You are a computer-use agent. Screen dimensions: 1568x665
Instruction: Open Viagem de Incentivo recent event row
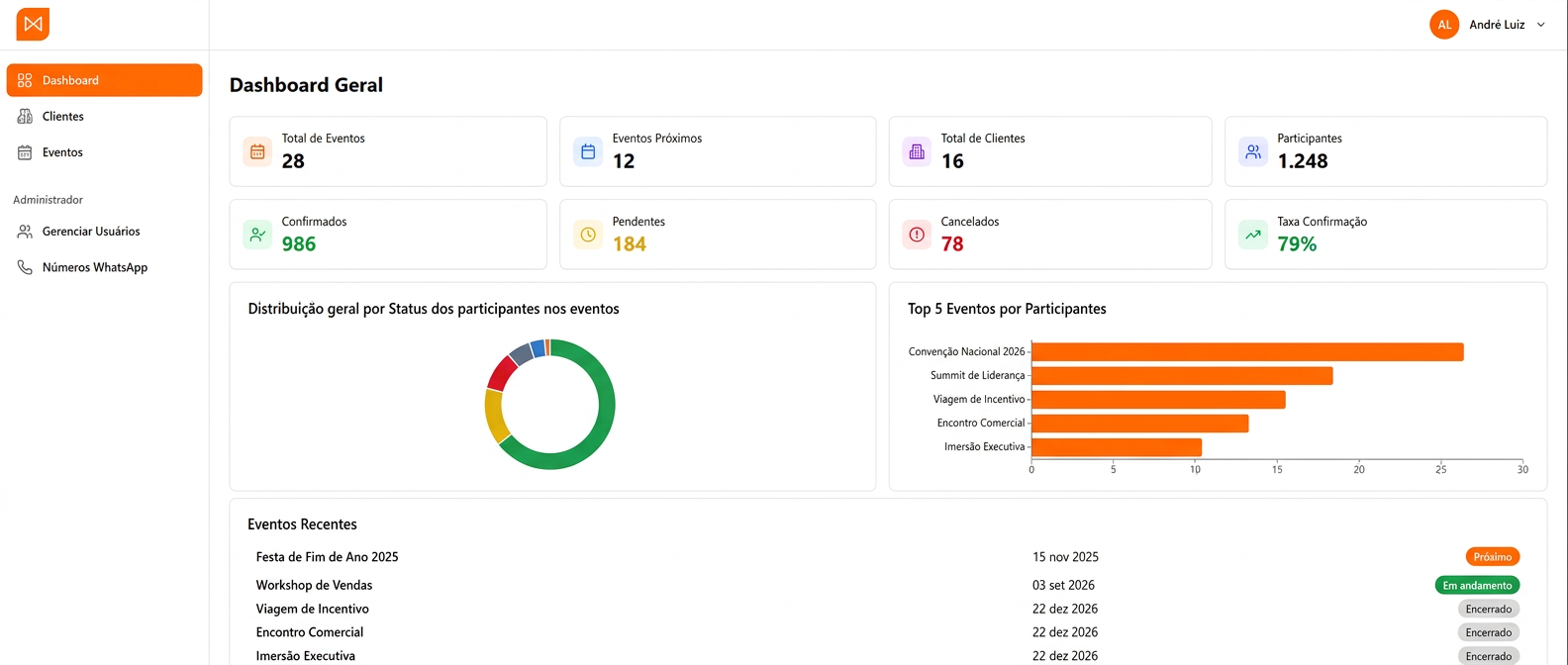tap(888, 609)
